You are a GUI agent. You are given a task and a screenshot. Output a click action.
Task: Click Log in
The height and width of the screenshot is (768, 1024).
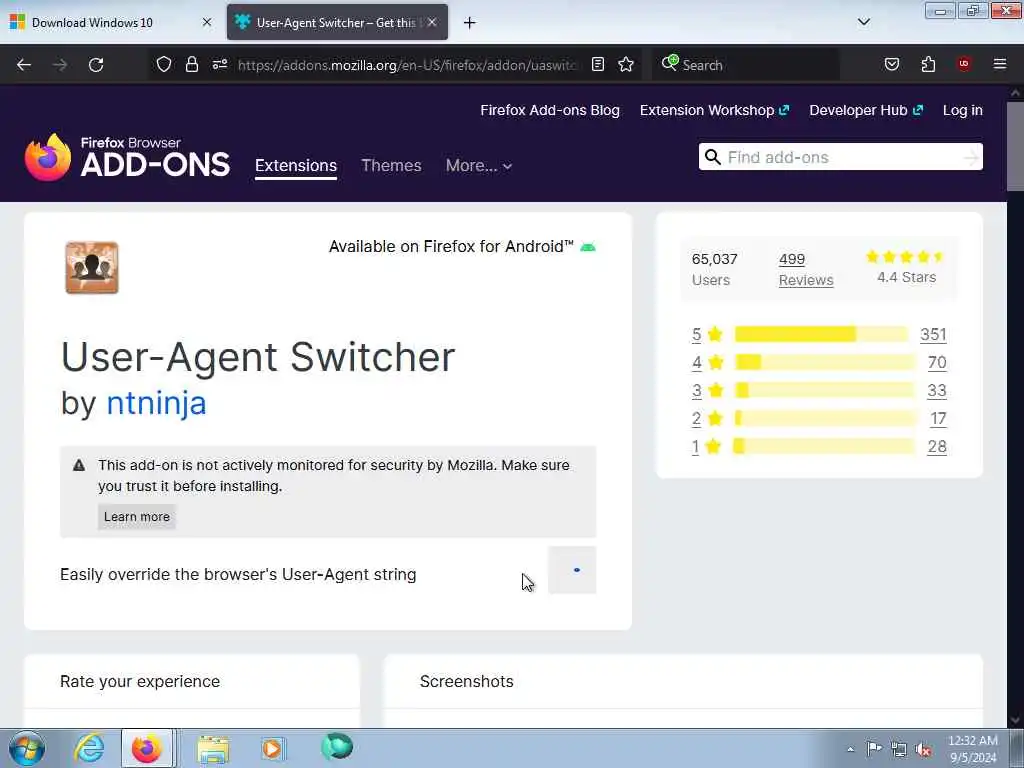point(963,110)
